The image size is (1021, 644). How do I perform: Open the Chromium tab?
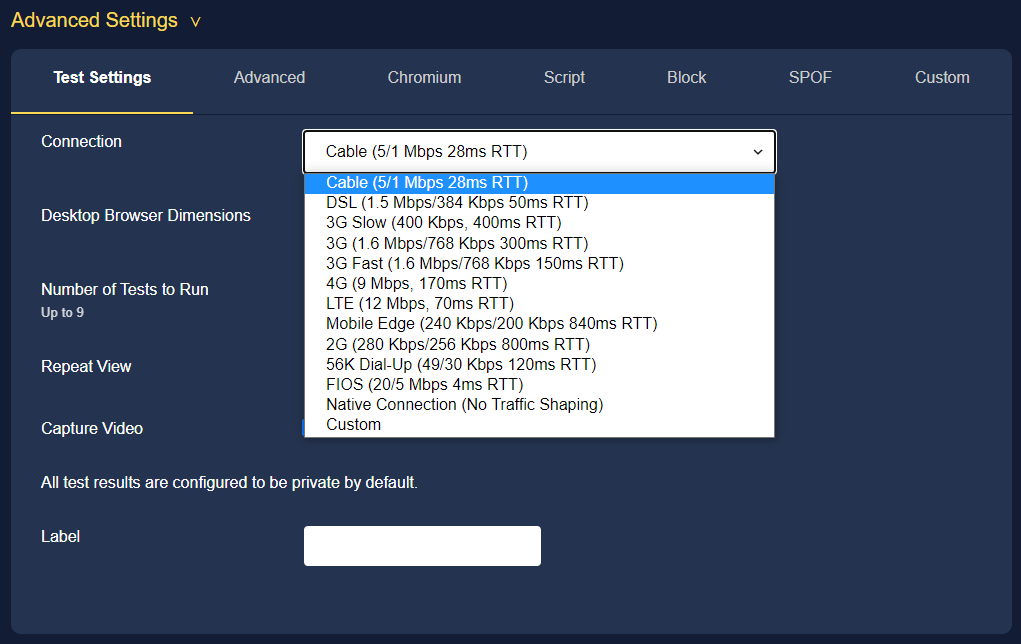point(424,77)
